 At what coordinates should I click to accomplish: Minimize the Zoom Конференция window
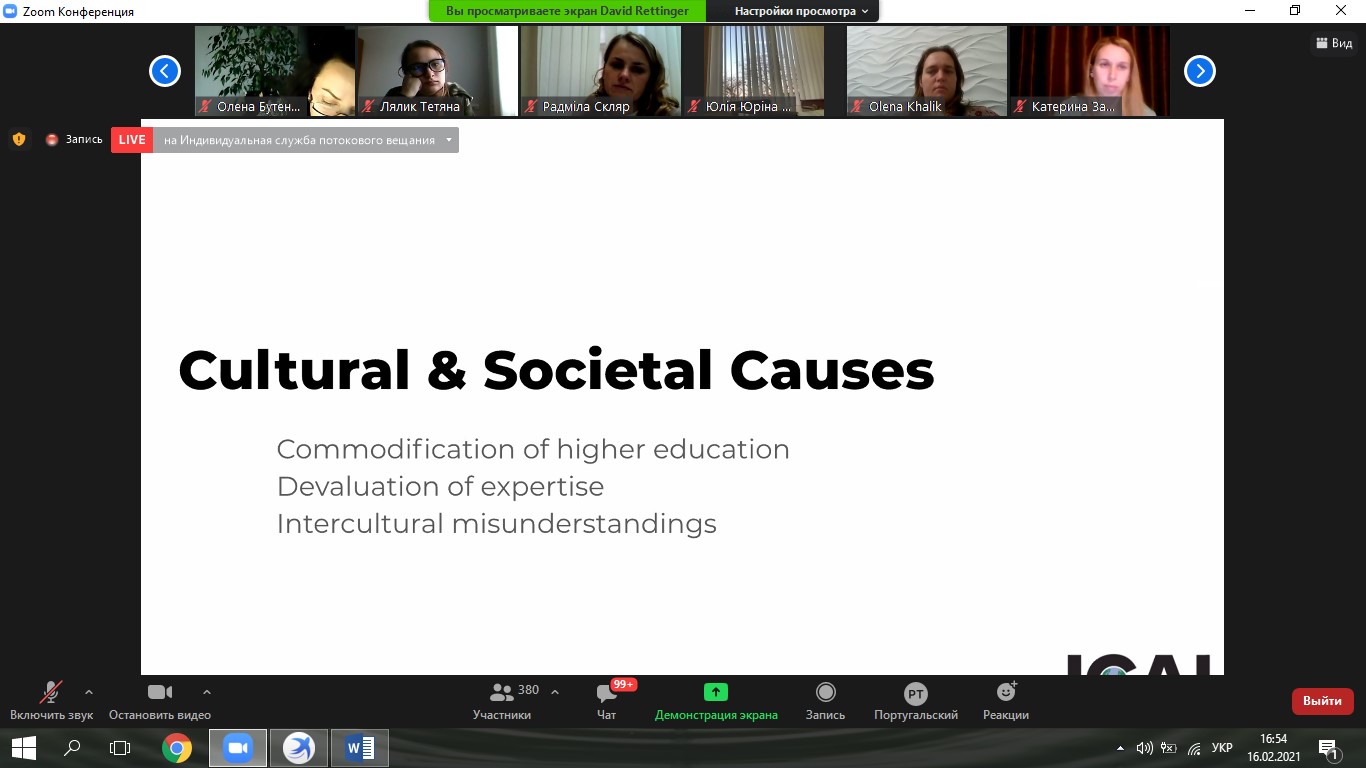pyautogui.click(x=1250, y=11)
